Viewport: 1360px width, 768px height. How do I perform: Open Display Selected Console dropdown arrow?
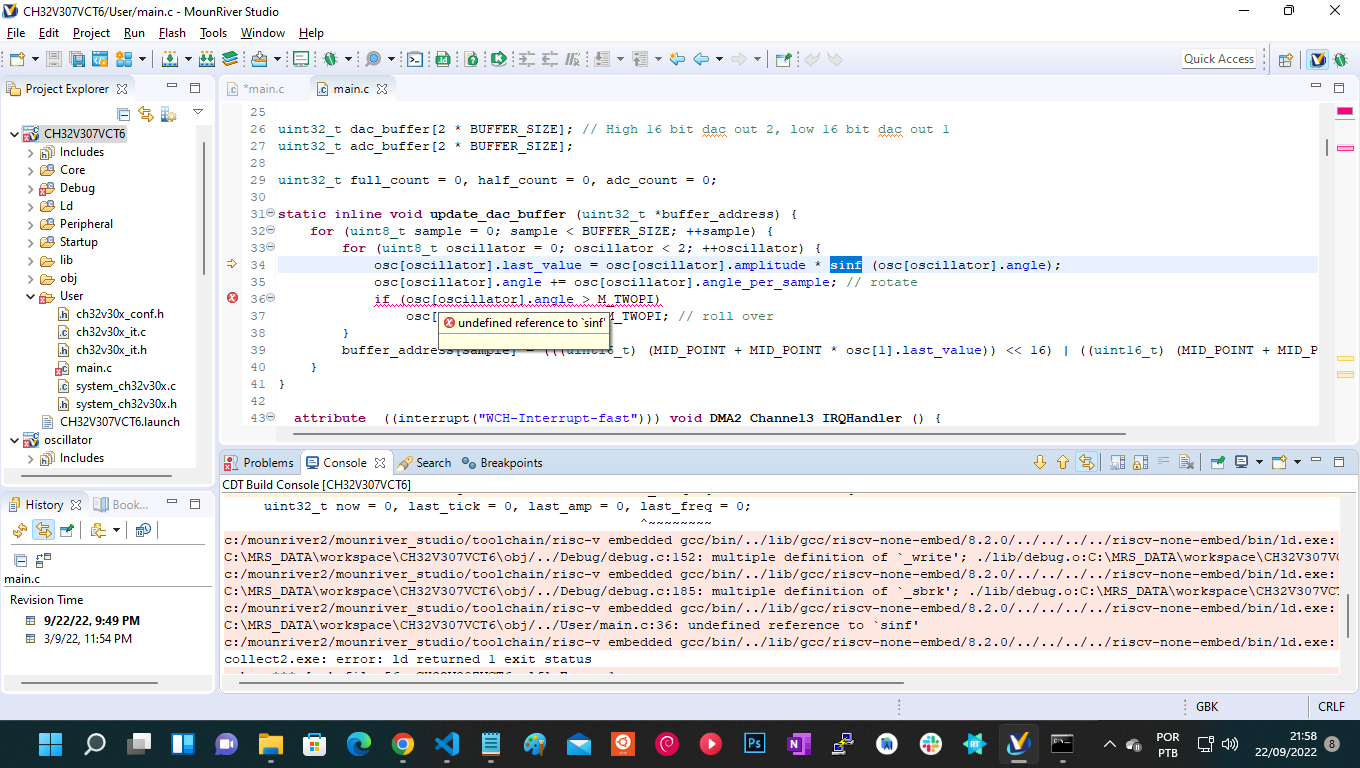click(x=1259, y=462)
